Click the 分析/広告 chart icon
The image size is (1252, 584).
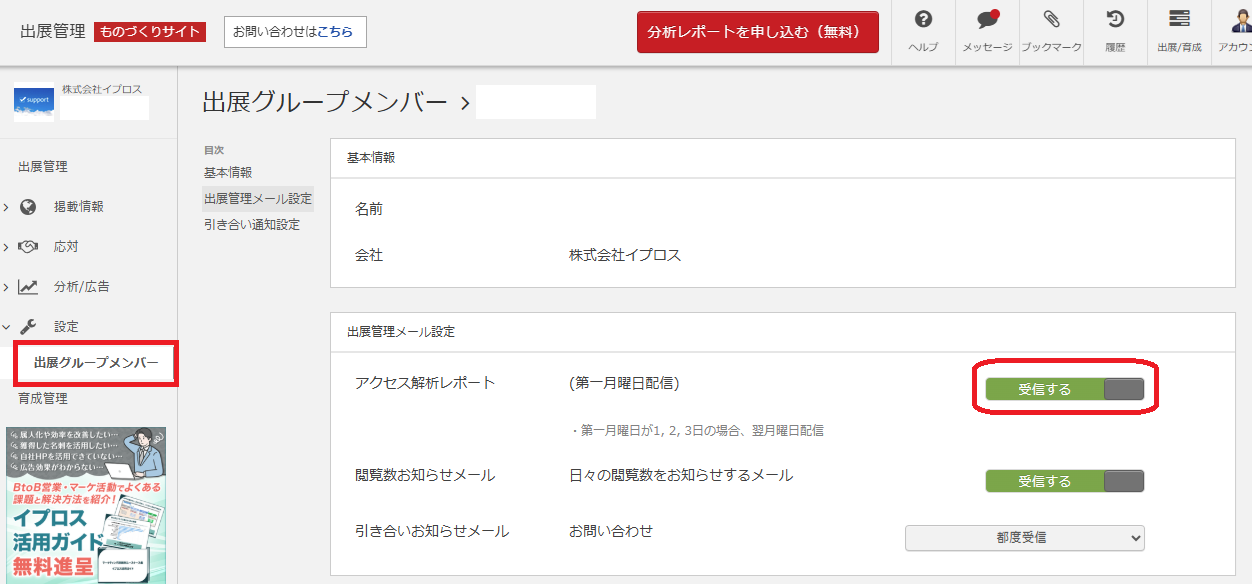28,287
